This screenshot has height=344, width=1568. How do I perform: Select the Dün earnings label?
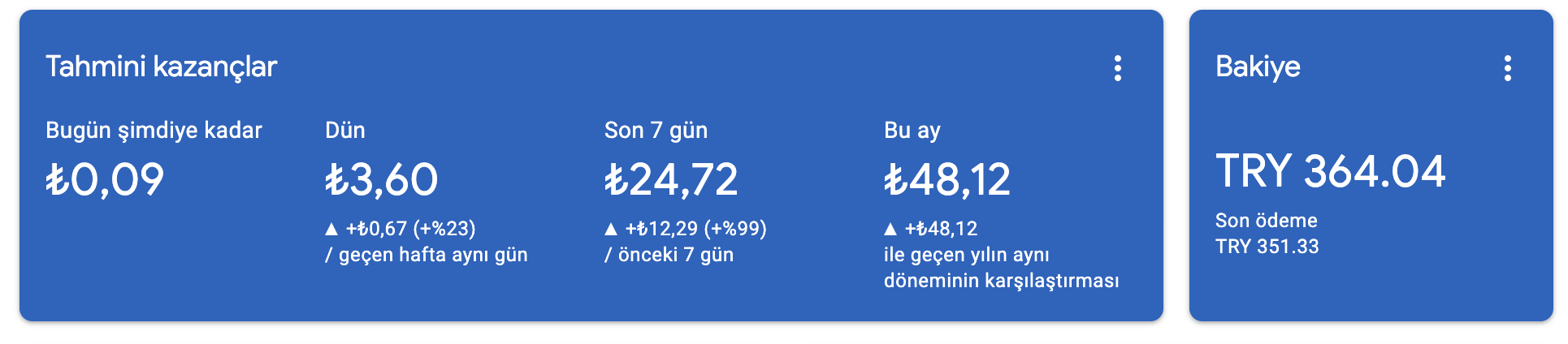(x=345, y=131)
